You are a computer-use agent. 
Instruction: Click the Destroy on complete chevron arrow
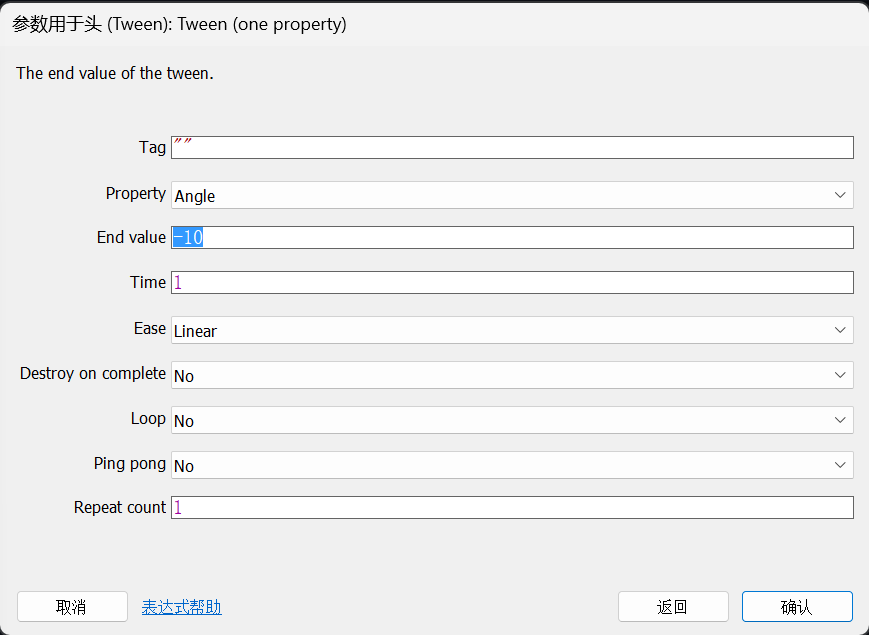pyautogui.click(x=840, y=375)
